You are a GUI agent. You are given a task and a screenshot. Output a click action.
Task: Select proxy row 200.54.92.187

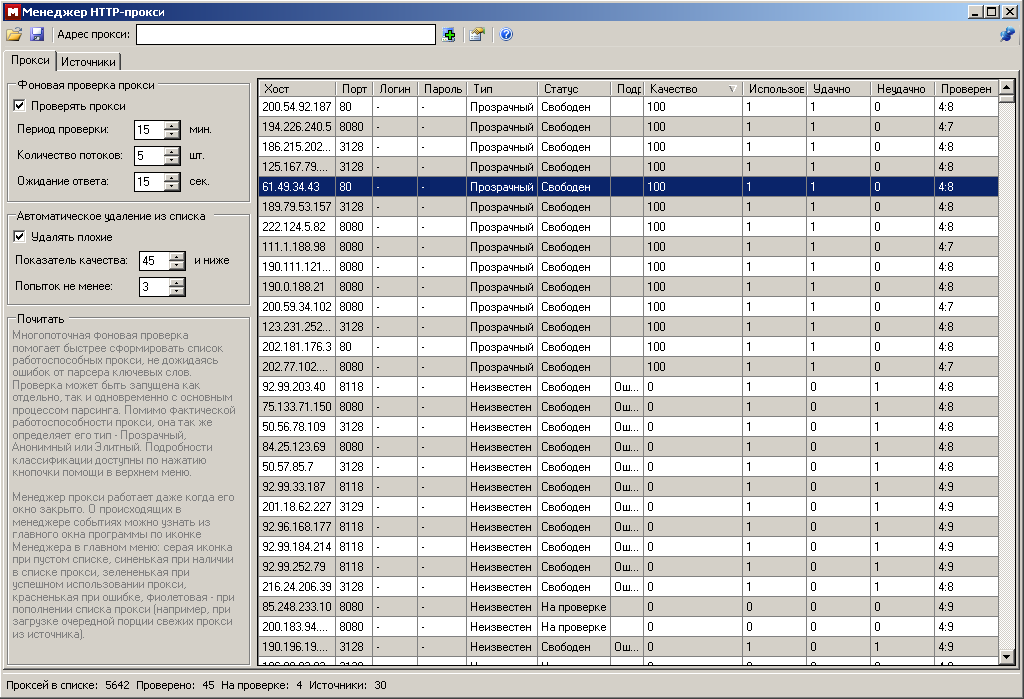click(296, 107)
